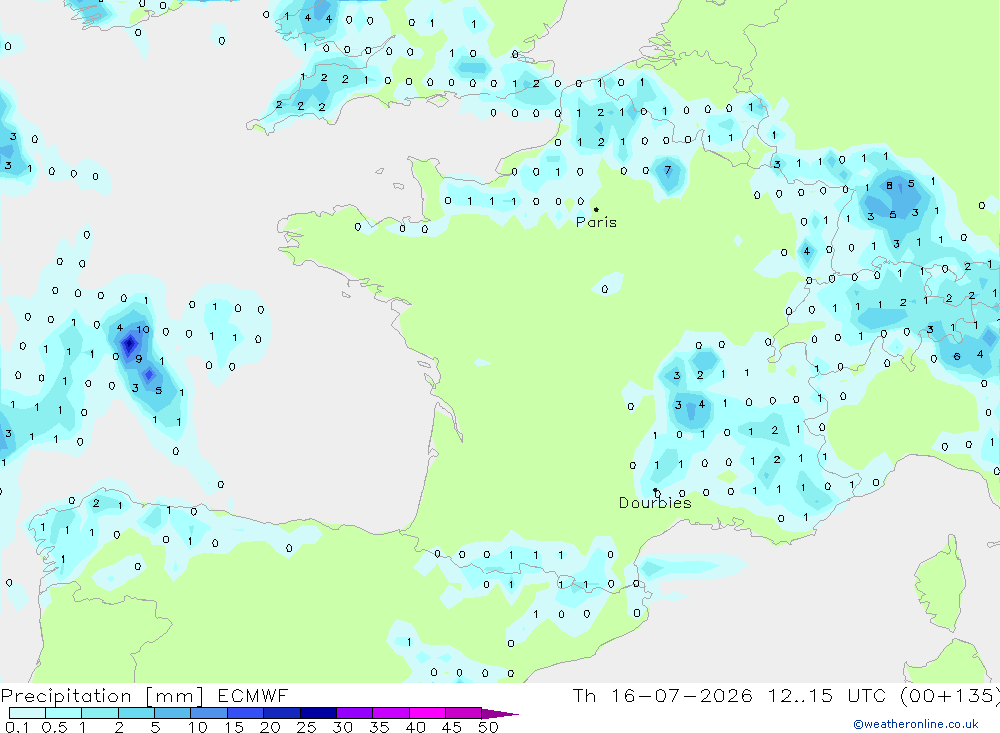
Task: Click the '50' legend scale number
Action: (489, 727)
